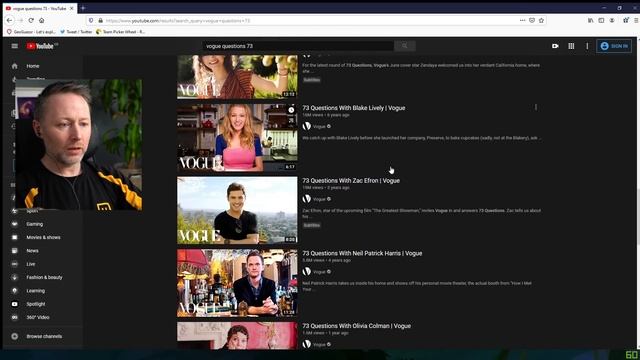Viewport: 640px width, 360px height.
Task: Go back with the browser back arrow
Action: tap(9, 20)
